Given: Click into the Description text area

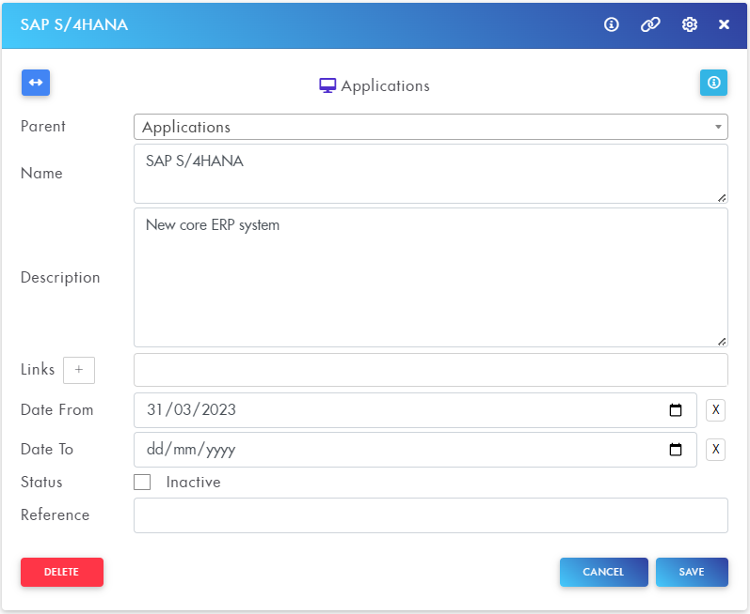Looking at the screenshot, I should point(430,277).
